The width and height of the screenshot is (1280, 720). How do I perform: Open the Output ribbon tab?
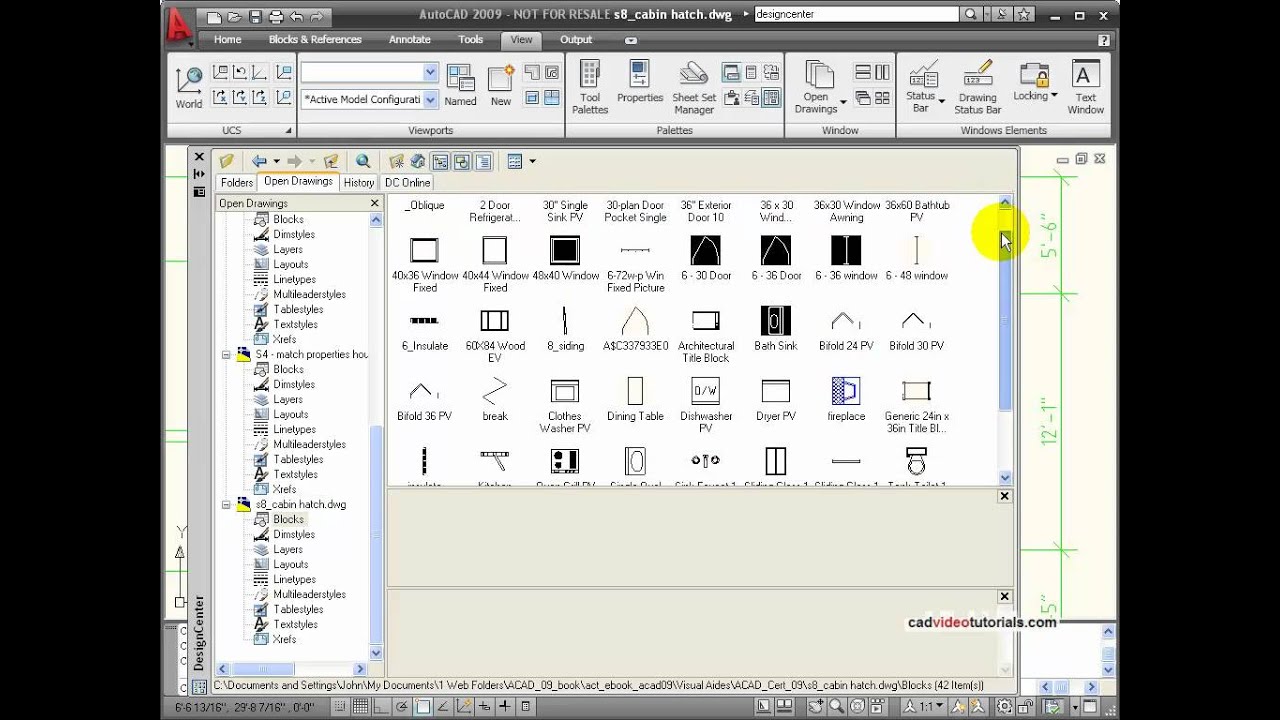click(x=576, y=40)
